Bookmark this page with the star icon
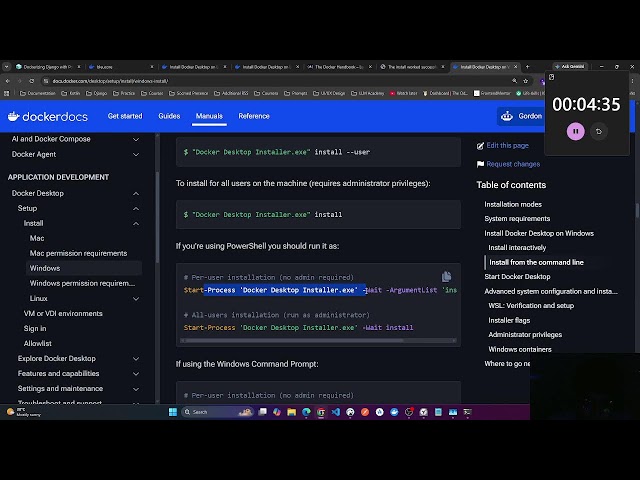This screenshot has width=640, height=480. point(526,81)
